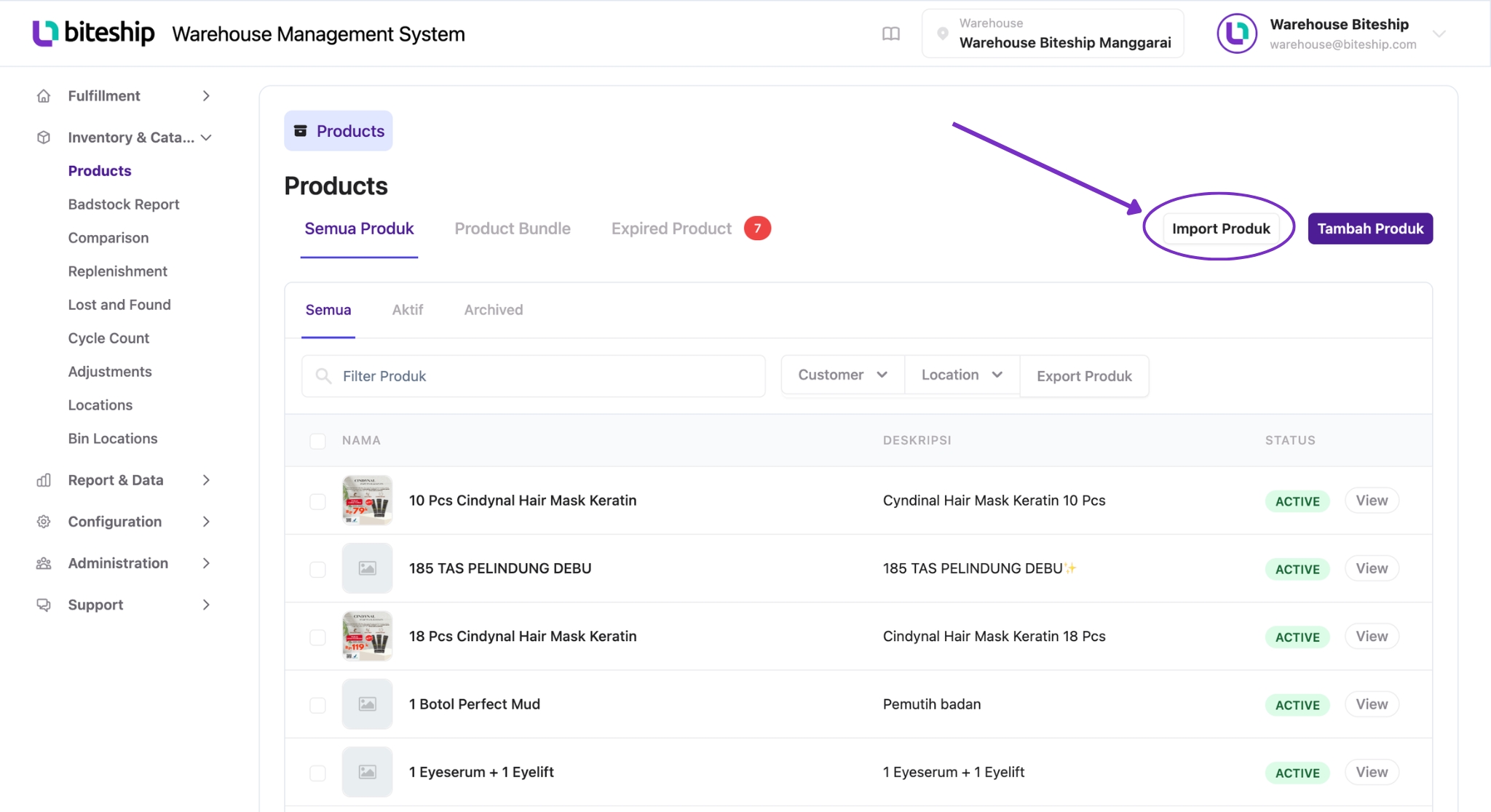Click the Import Produk button
1491x812 pixels.
pos(1221,228)
